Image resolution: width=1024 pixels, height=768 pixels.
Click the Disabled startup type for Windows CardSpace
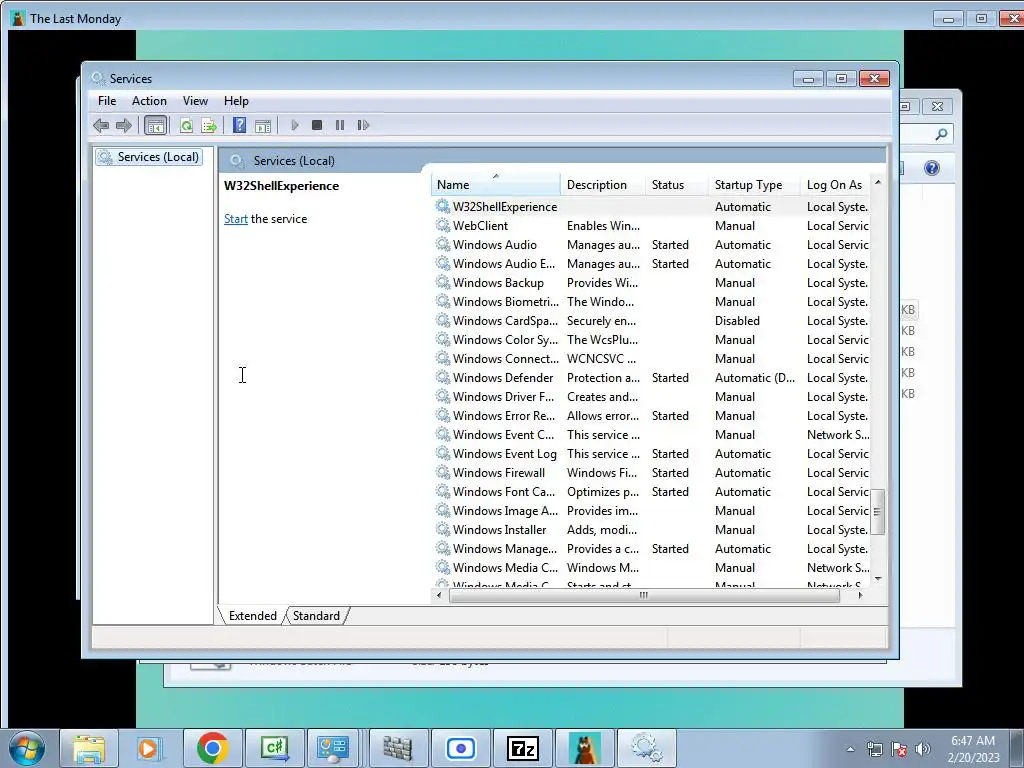pos(737,321)
